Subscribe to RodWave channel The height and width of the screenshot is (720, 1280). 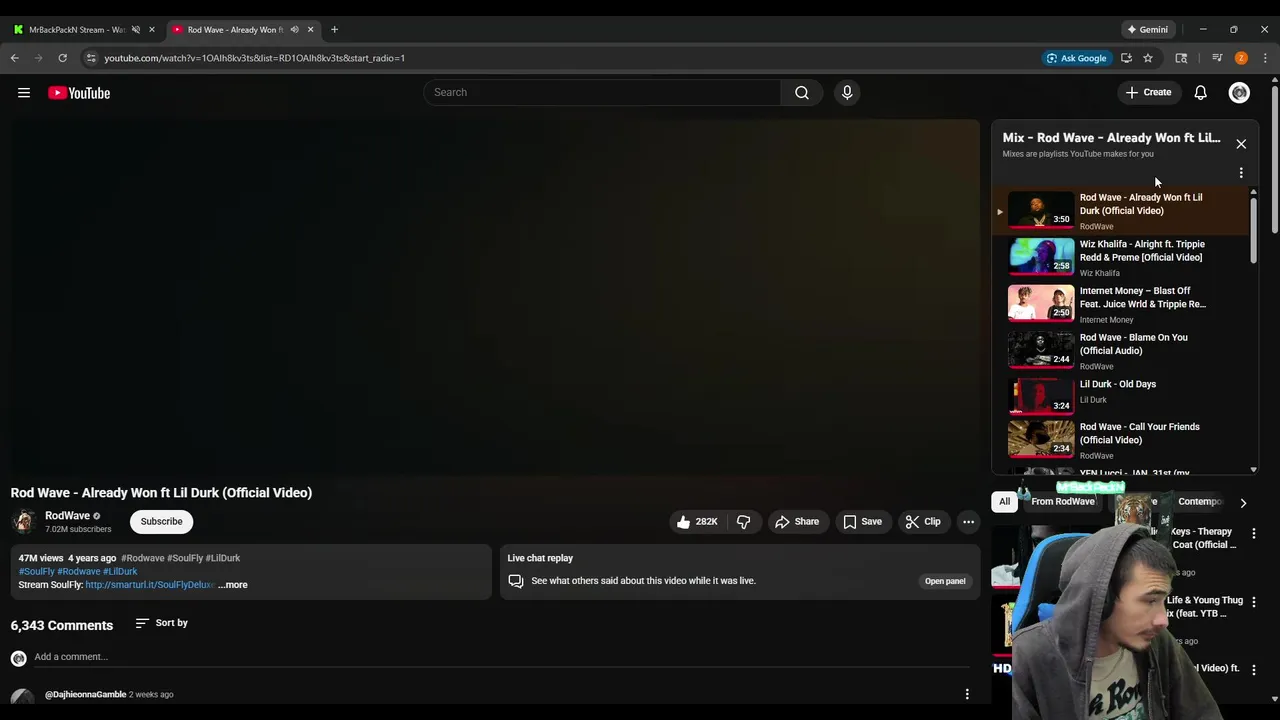[x=161, y=521]
